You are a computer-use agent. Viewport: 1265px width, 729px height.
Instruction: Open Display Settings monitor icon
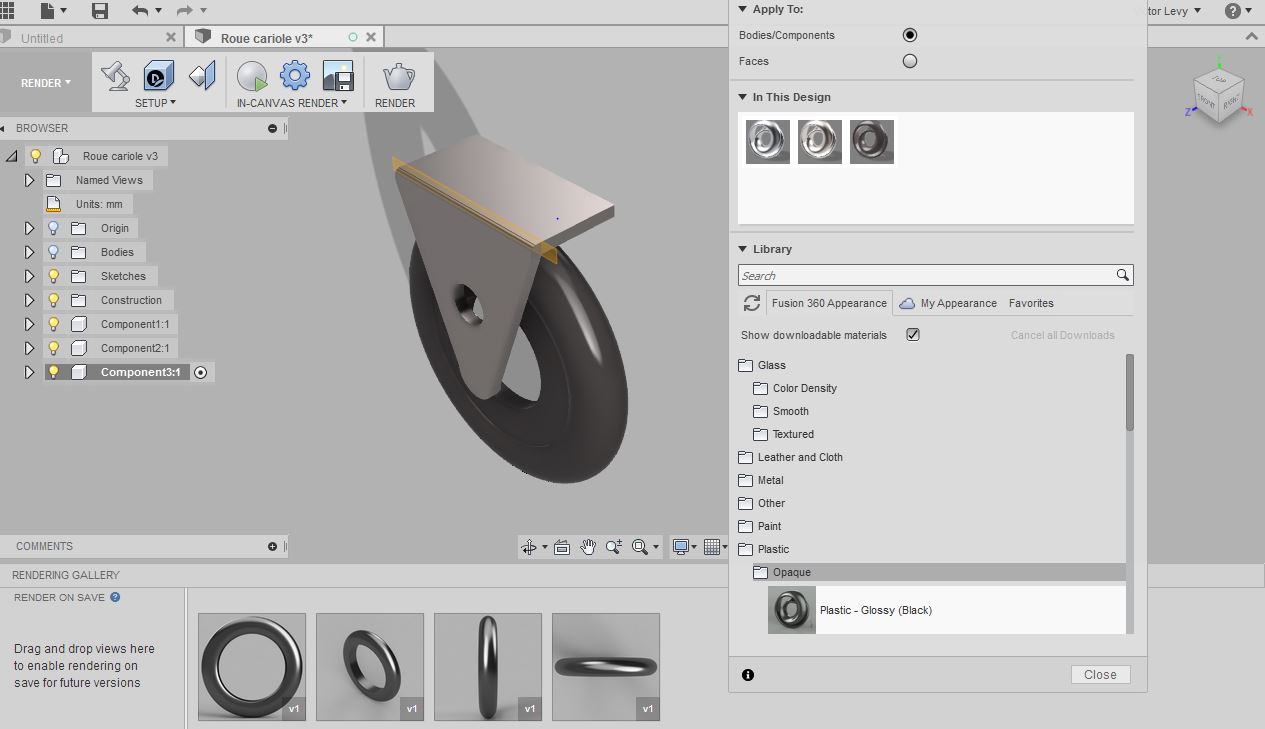[x=681, y=547]
